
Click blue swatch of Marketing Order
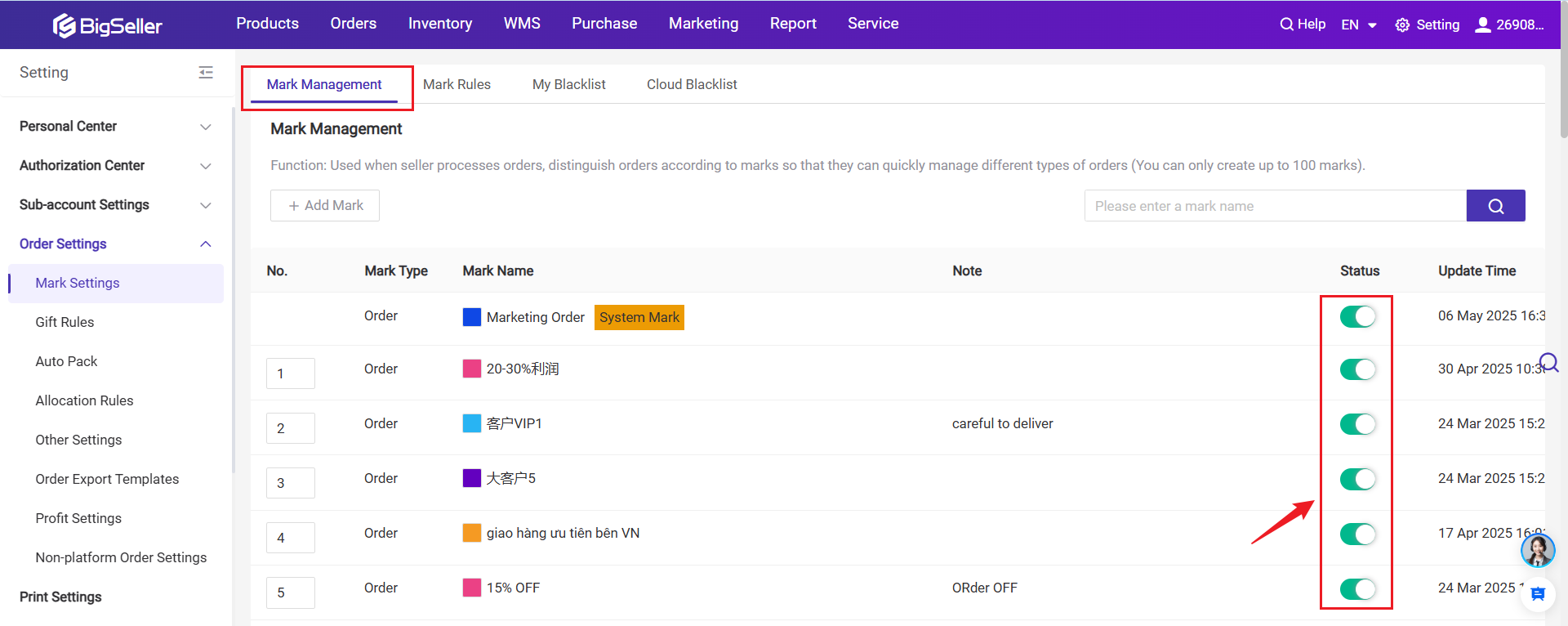click(472, 317)
